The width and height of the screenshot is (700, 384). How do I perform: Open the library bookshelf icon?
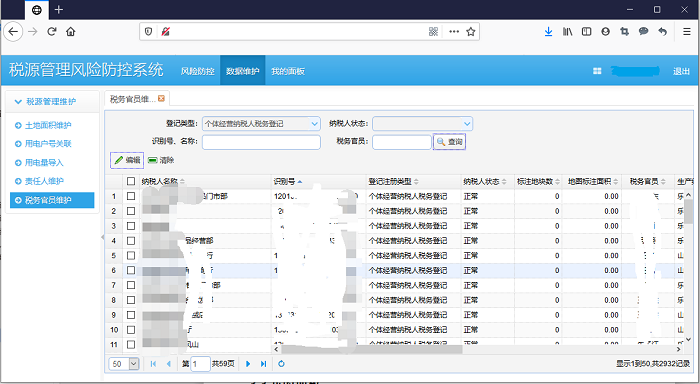567,32
